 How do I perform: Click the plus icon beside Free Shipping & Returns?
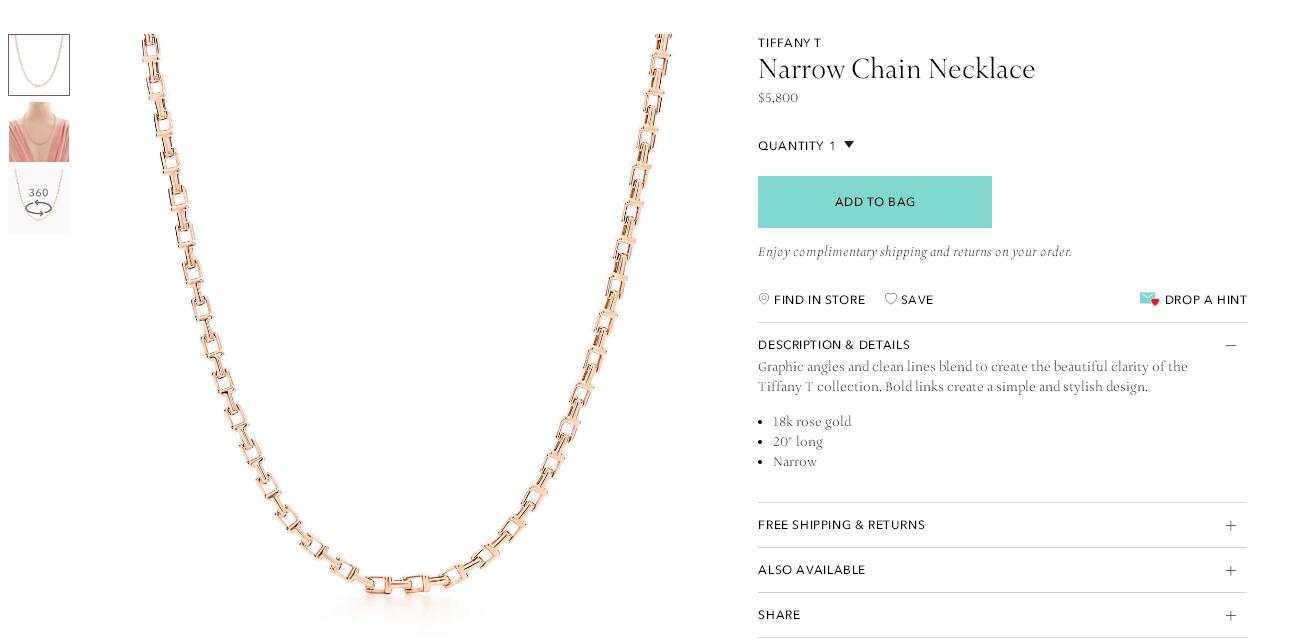click(x=1231, y=526)
